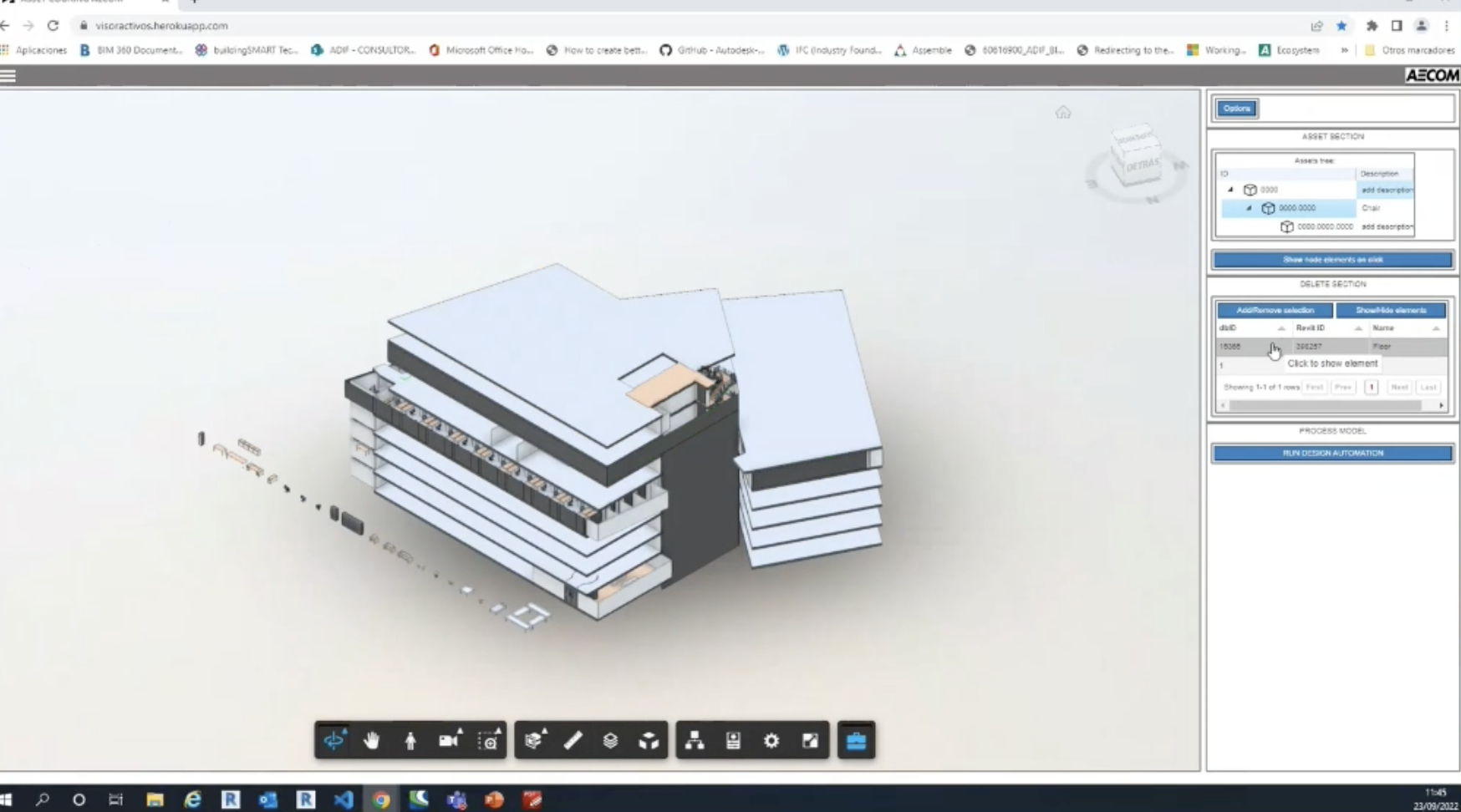Screen dimensions: 1461x812
Task: Click page 1 in the table pagination
Action: [1371, 387]
